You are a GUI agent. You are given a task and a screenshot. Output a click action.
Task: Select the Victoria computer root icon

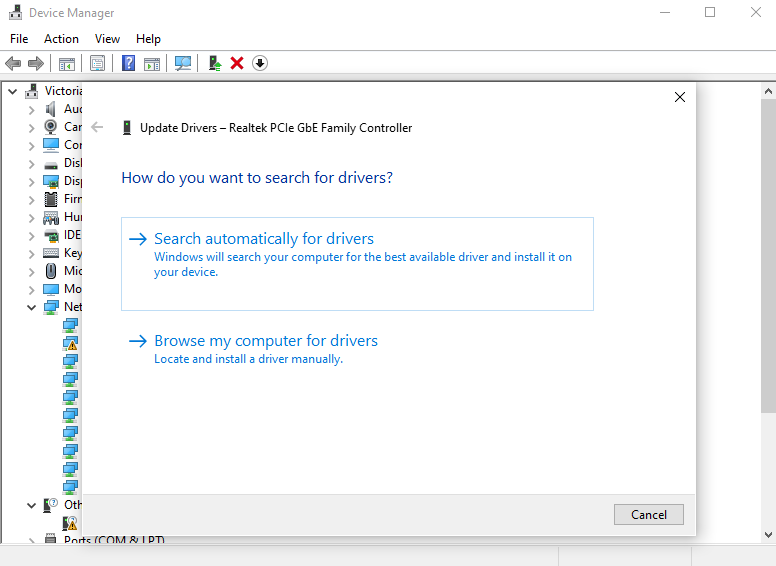click(x=32, y=91)
